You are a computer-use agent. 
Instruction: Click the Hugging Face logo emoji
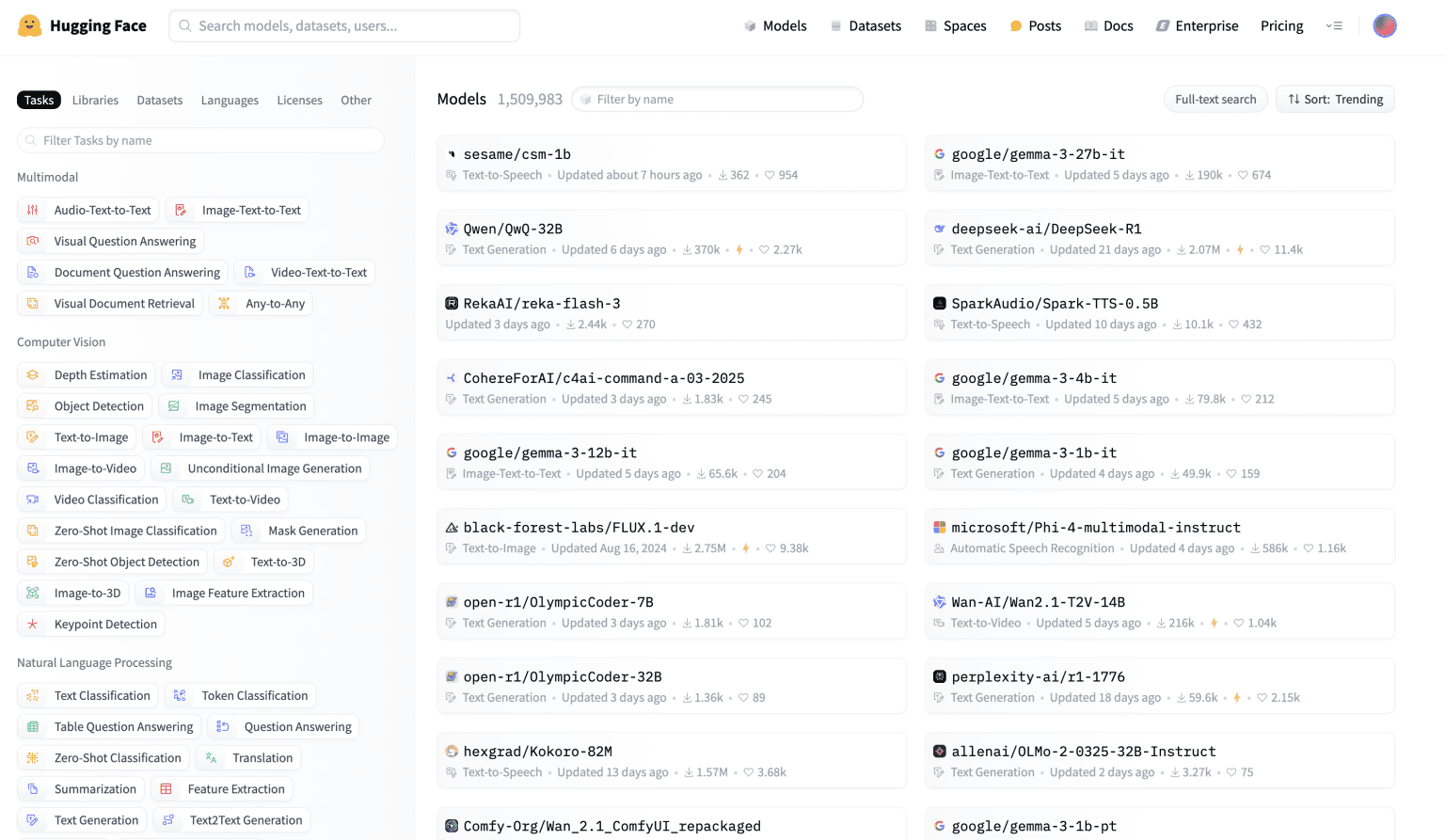click(x=30, y=25)
